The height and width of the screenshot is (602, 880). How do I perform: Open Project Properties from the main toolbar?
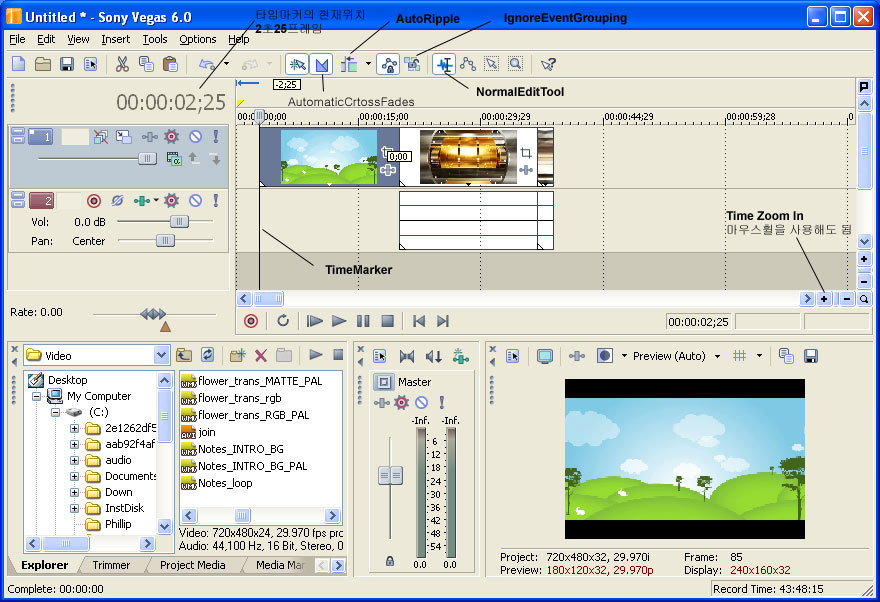point(90,64)
